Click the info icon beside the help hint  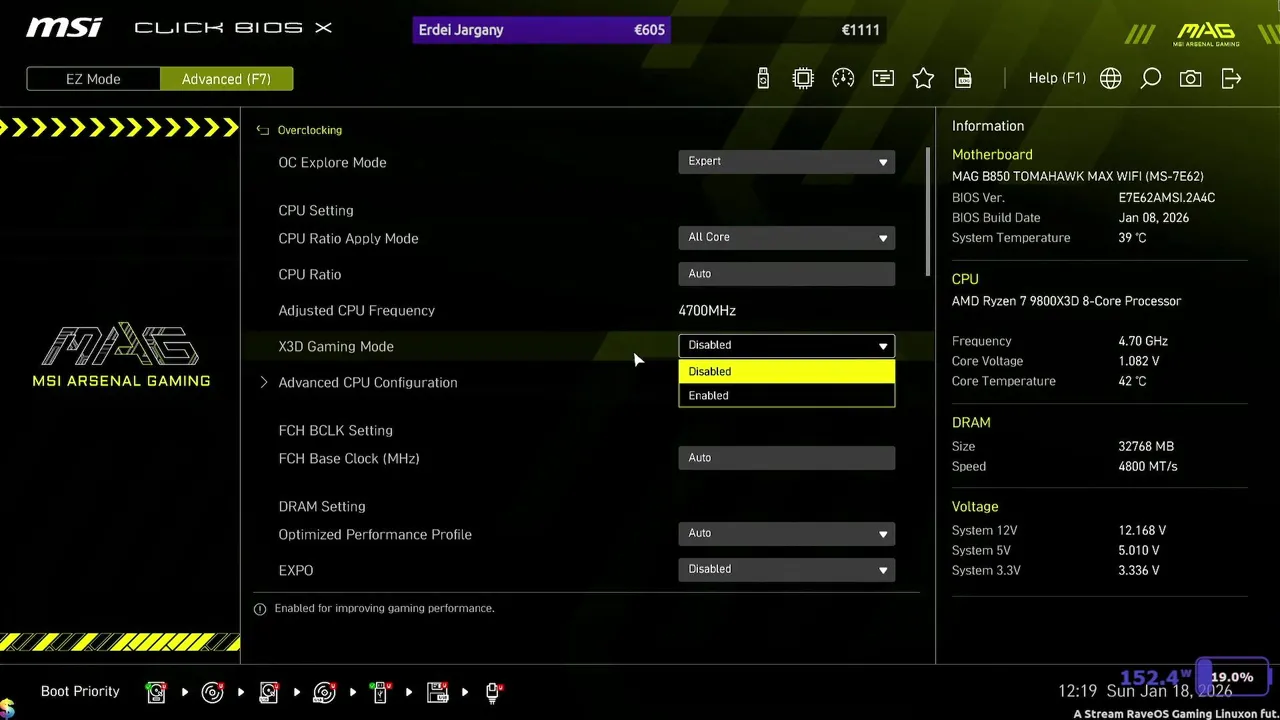(x=260, y=608)
